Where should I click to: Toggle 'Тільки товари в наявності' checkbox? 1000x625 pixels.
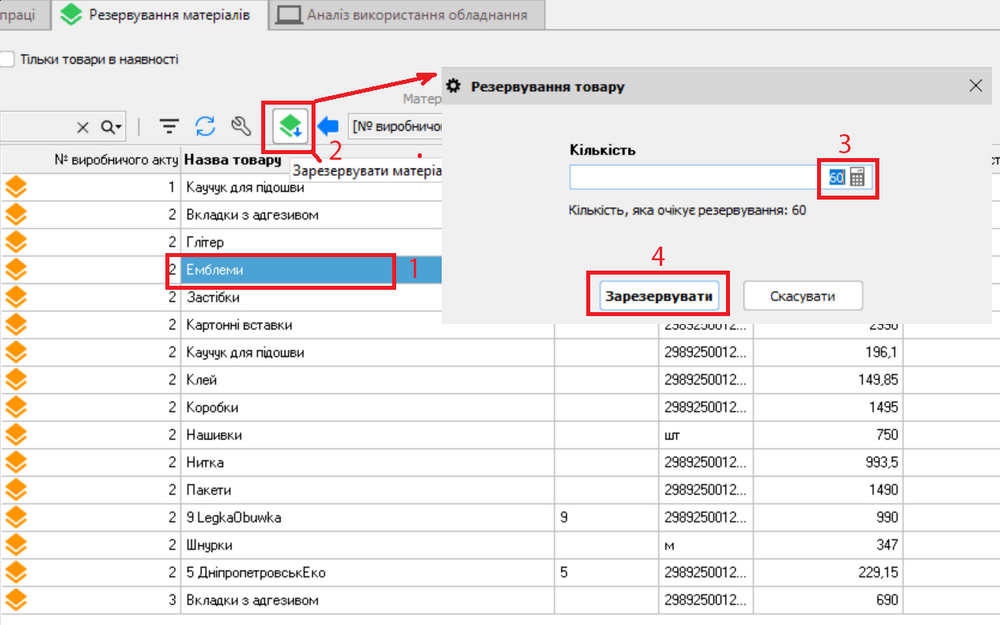[x=7, y=59]
